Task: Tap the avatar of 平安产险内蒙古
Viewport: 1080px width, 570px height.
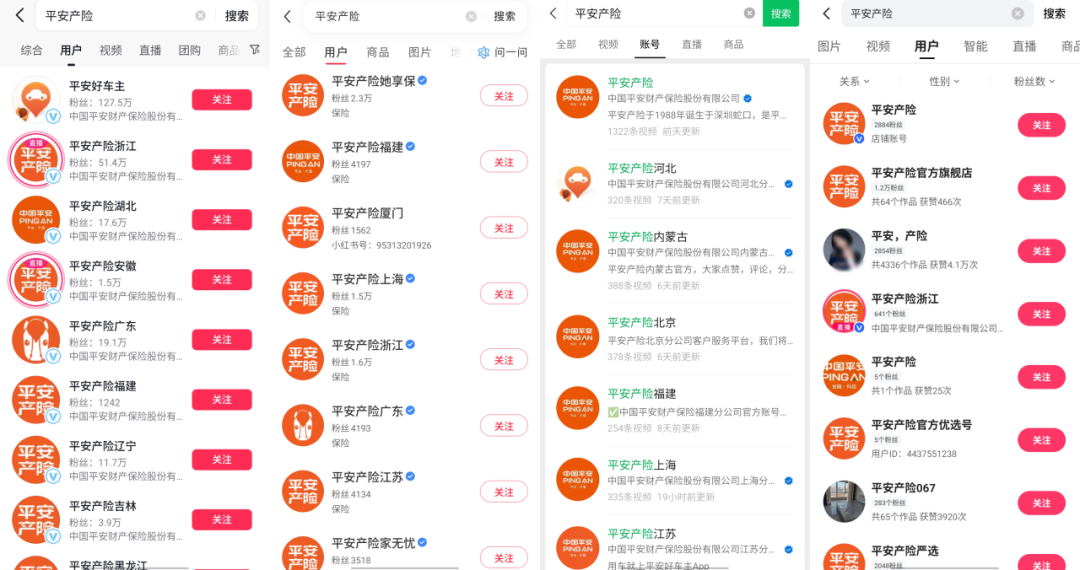Action: [x=577, y=251]
